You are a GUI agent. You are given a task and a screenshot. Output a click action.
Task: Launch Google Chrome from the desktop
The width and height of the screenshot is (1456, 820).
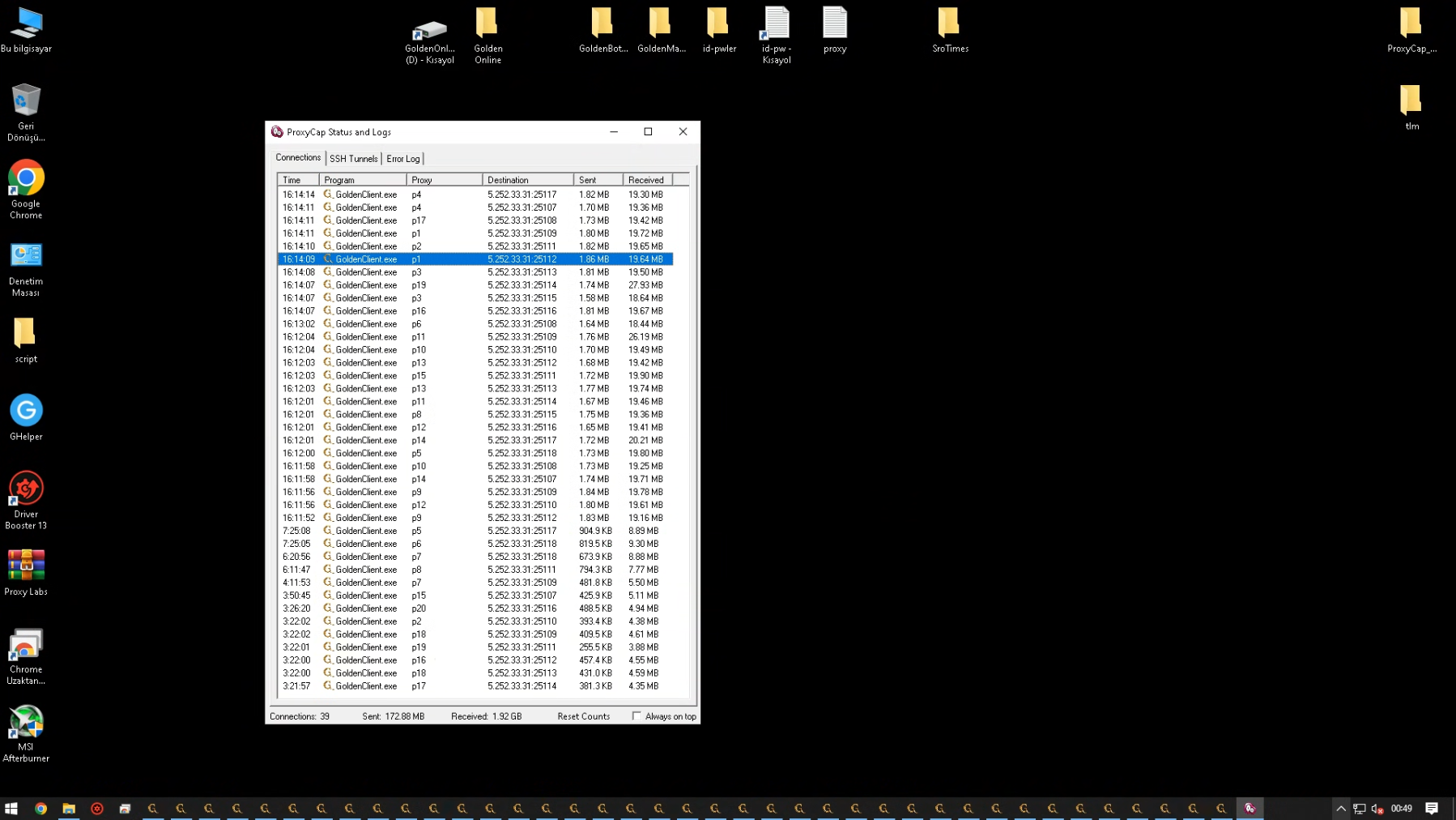(x=26, y=190)
